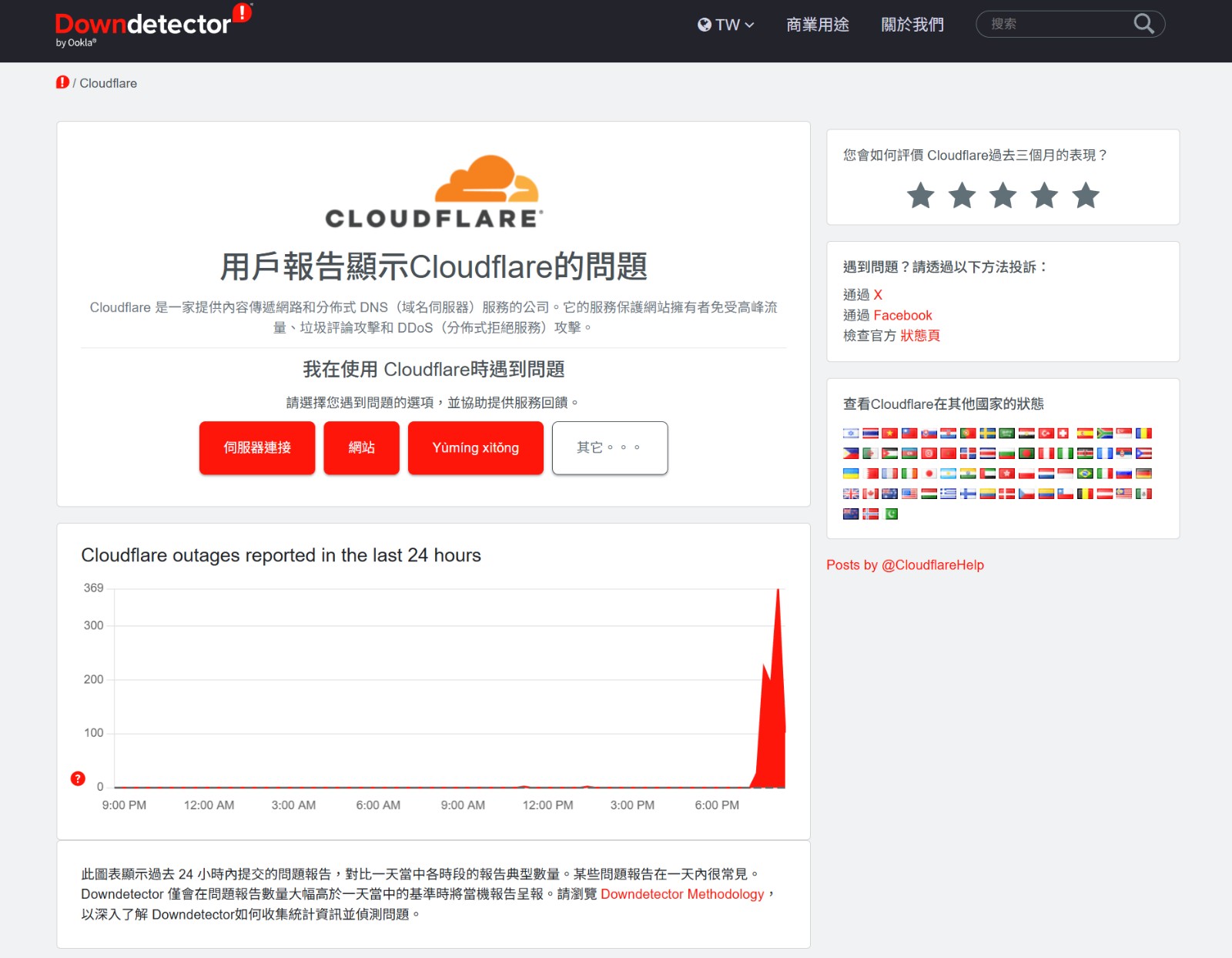Open the official 狀態頁 link
This screenshot has height=958, width=1232.
(x=921, y=335)
